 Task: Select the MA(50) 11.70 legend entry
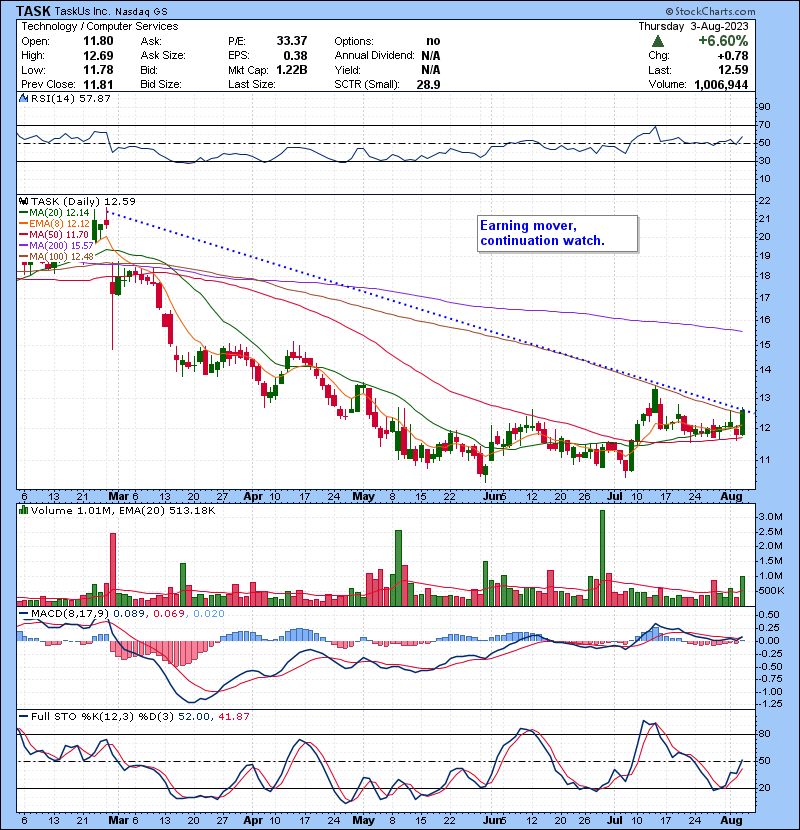[53, 234]
